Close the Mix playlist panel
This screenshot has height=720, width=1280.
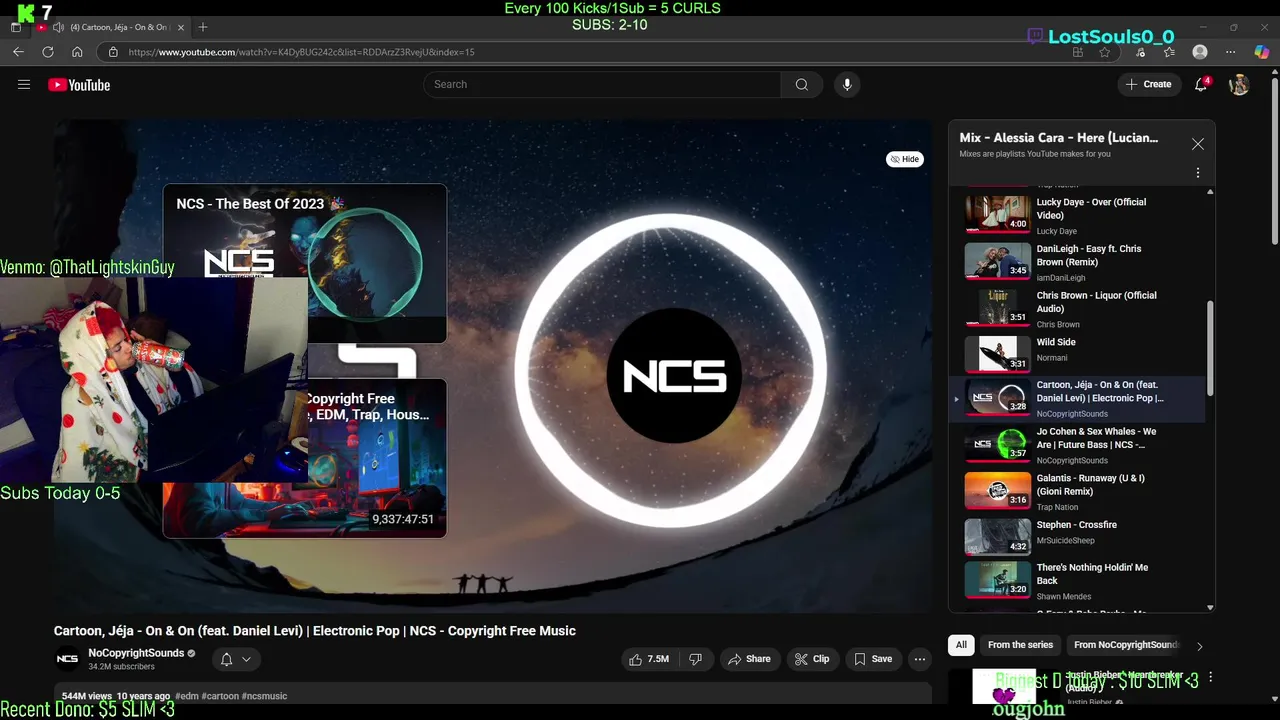click(x=1198, y=144)
